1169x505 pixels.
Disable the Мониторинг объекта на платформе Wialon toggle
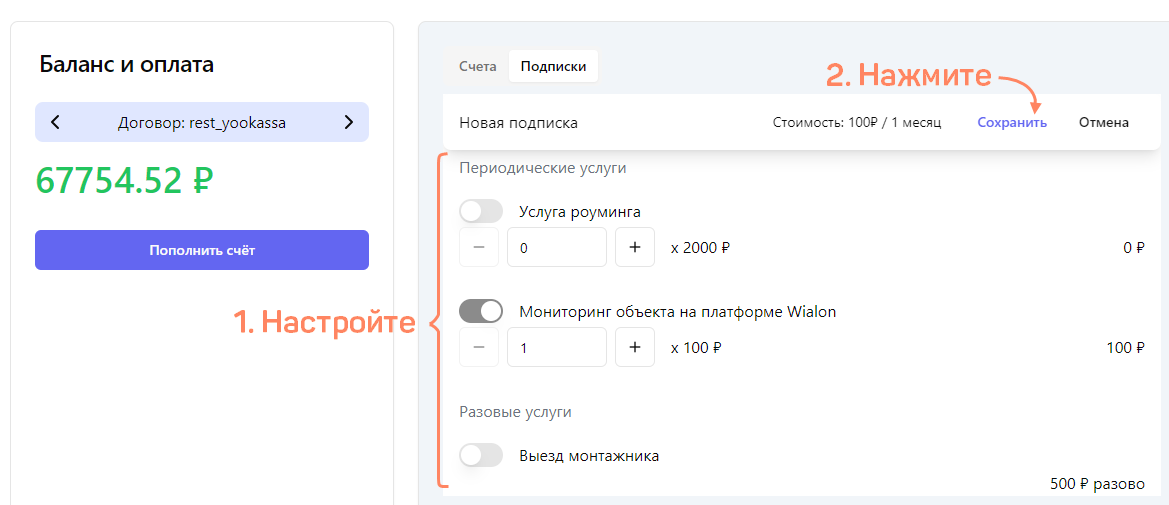pos(481,311)
